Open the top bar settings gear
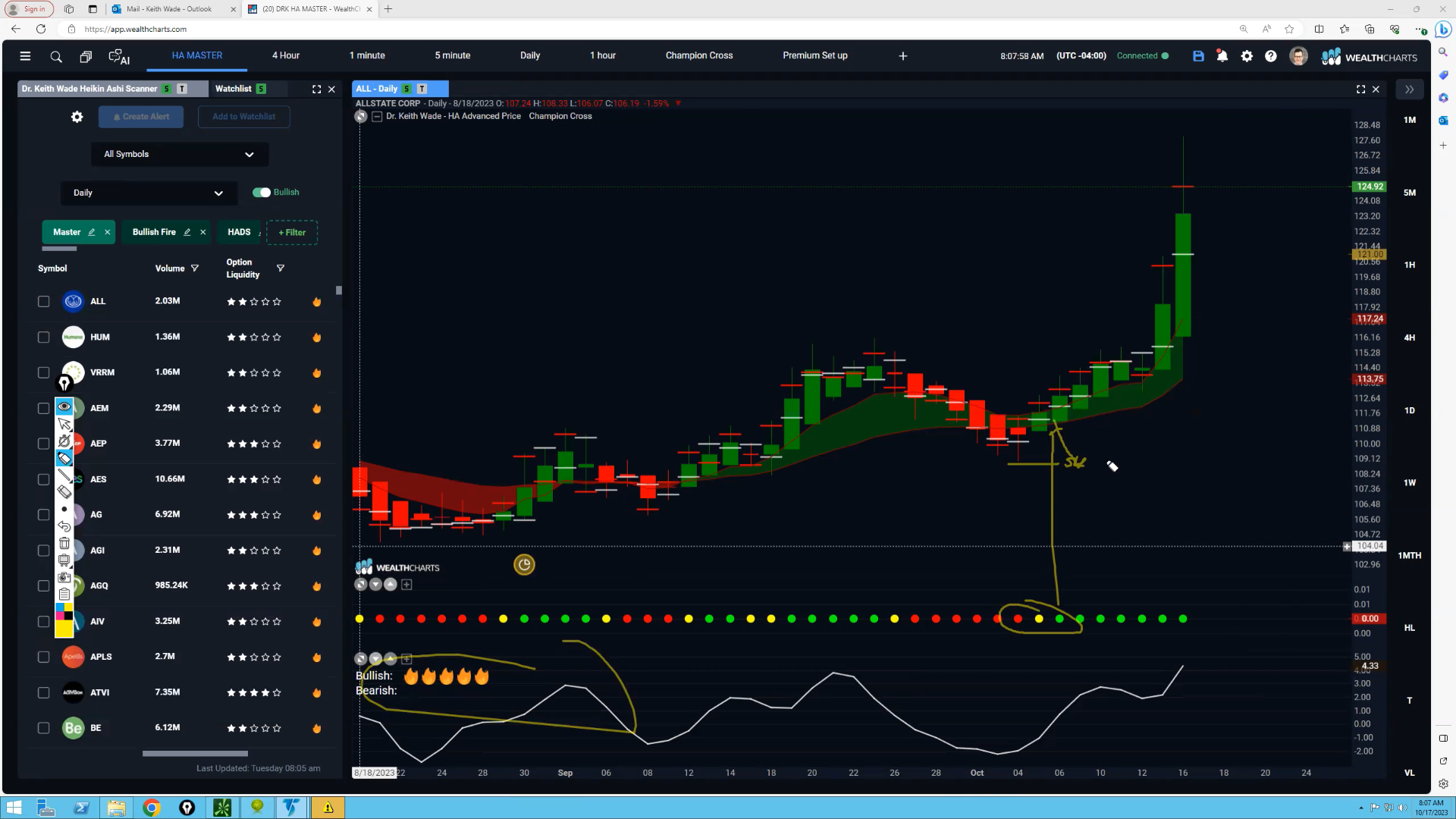Image resolution: width=1456 pixels, height=819 pixels. pos(1247,56)
